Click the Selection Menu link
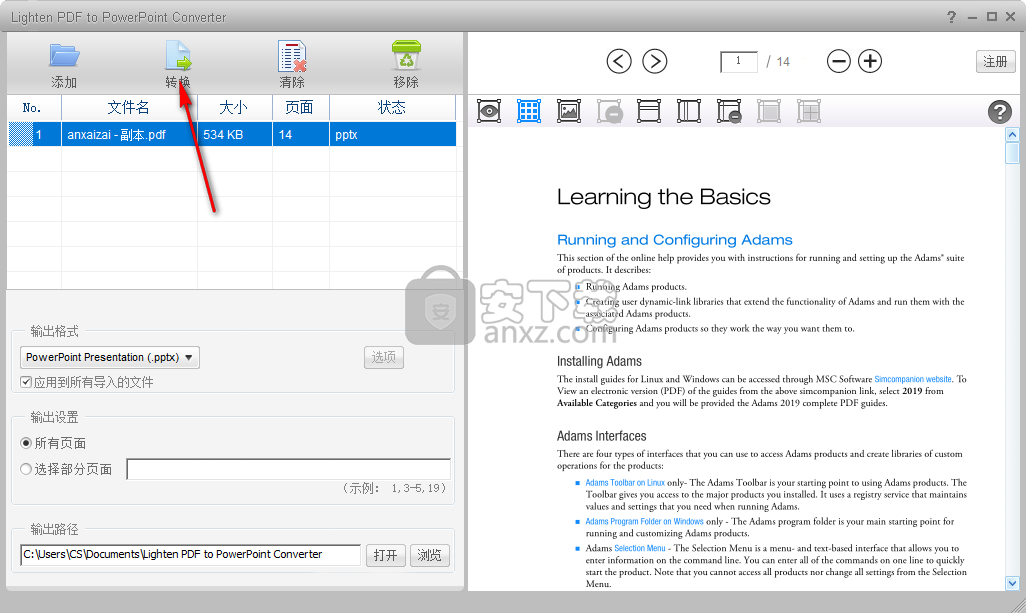This screenshot has width=1026, height=613. (x=640, y=548)
